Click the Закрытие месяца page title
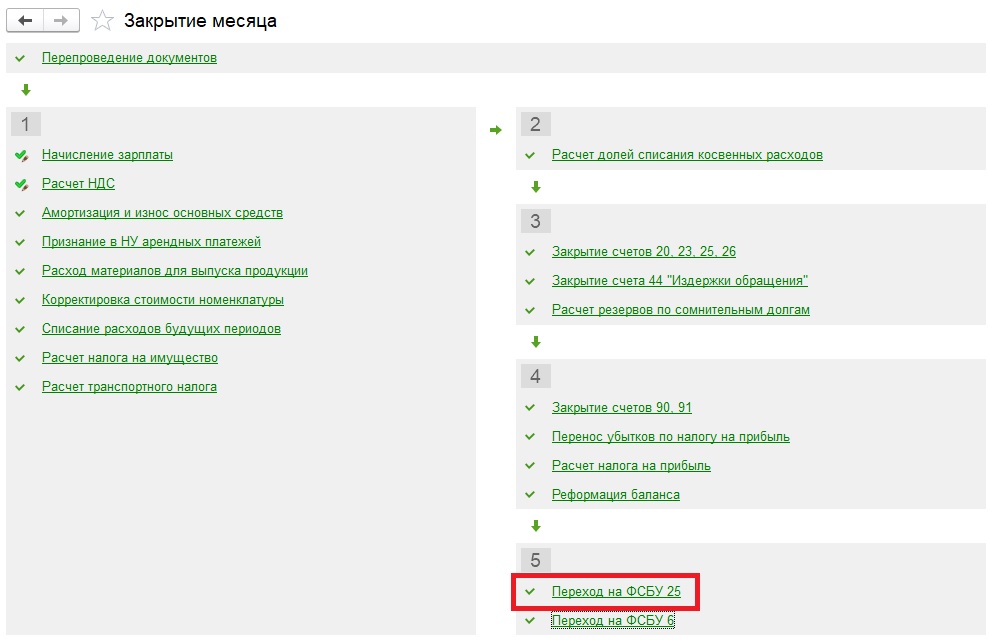 (200, 21)
